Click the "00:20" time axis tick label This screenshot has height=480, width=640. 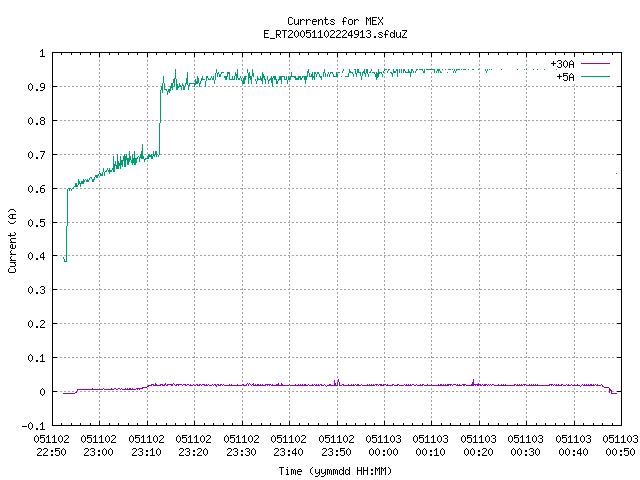(478, 452)
